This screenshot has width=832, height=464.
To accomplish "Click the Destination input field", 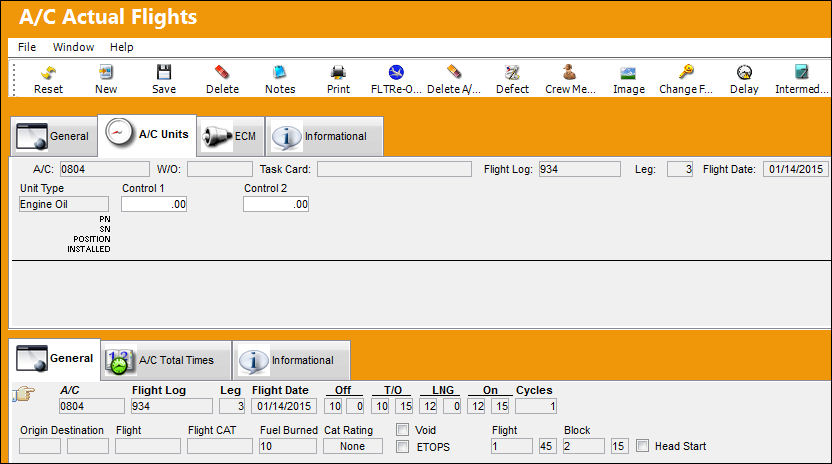I will (88, 446).
